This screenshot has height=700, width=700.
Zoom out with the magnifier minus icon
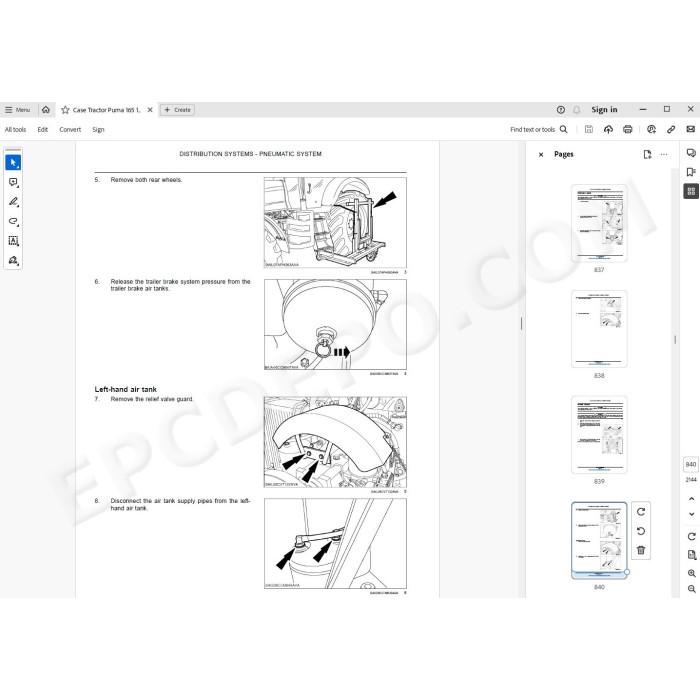(x=692, y=589)
